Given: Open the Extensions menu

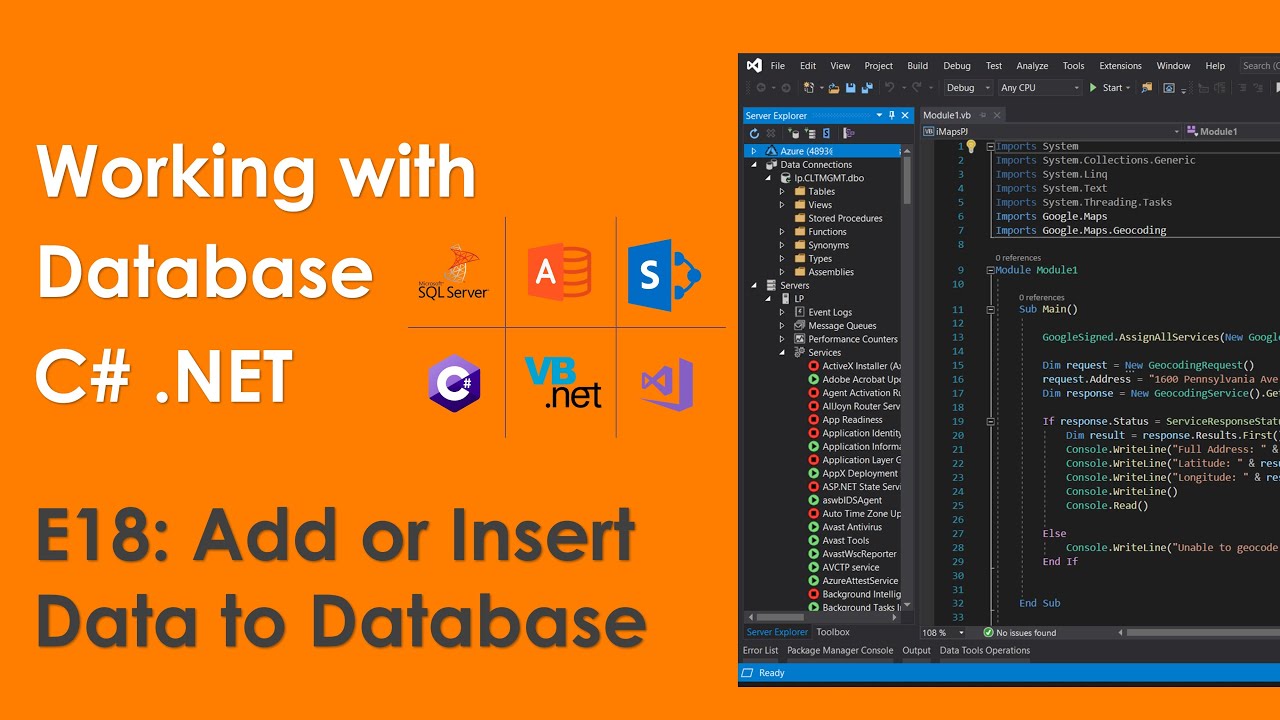Looking at the screenshot, I should tap(1120, 66).
